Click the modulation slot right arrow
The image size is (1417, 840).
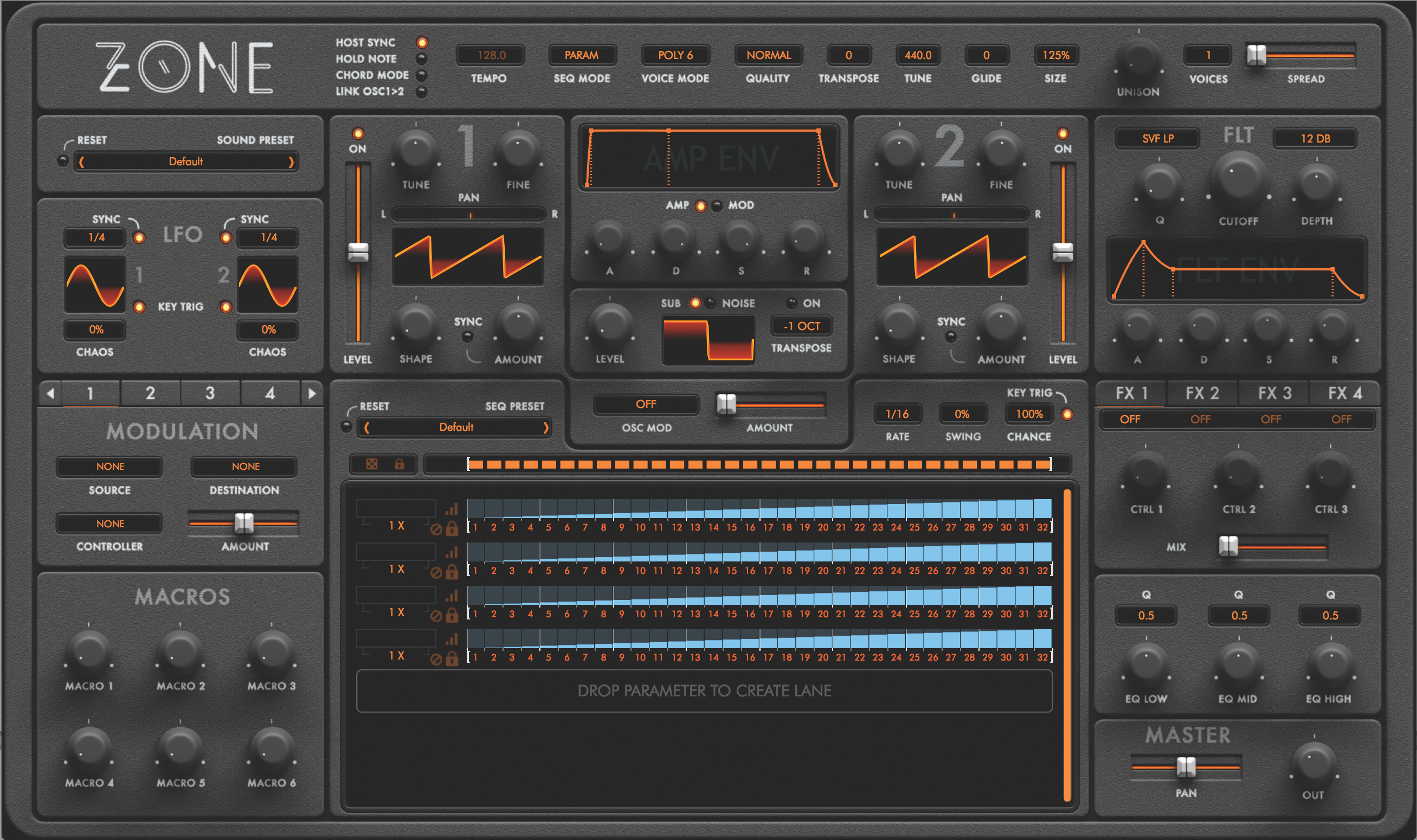pyautogui.click(x=311, y=393)
